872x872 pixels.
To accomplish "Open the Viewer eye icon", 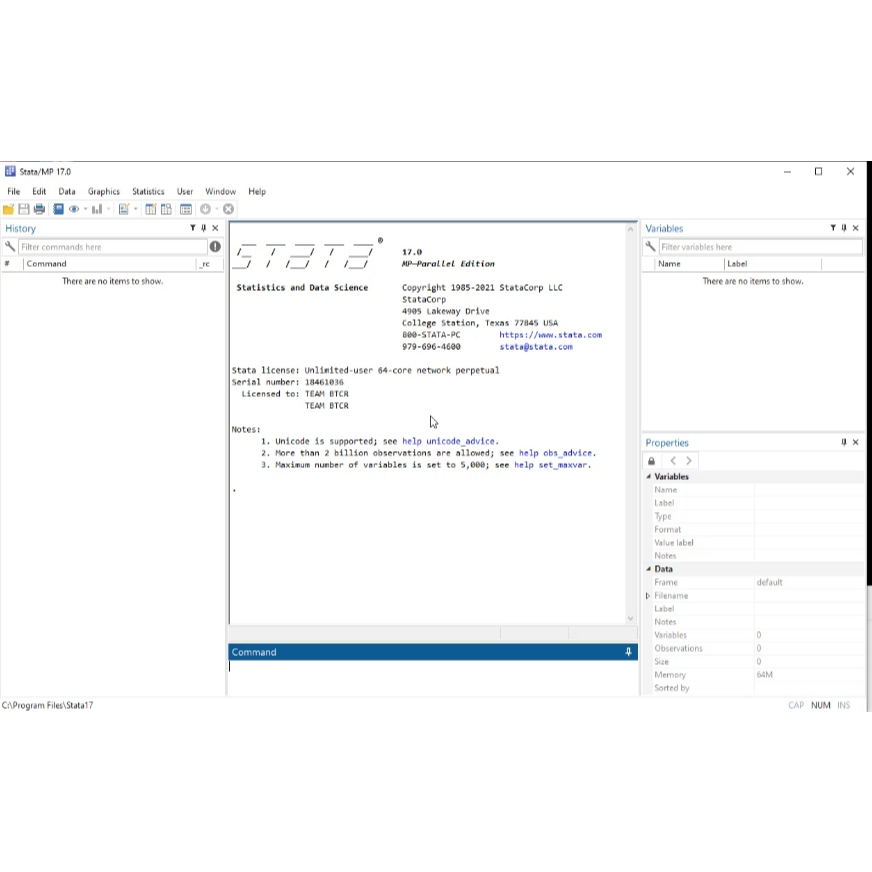I will [x=73, y=209].
